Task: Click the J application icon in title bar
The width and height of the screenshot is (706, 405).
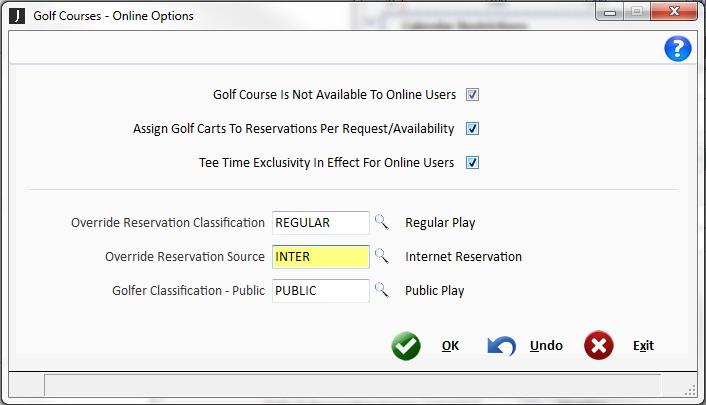Action: [17, 16]
